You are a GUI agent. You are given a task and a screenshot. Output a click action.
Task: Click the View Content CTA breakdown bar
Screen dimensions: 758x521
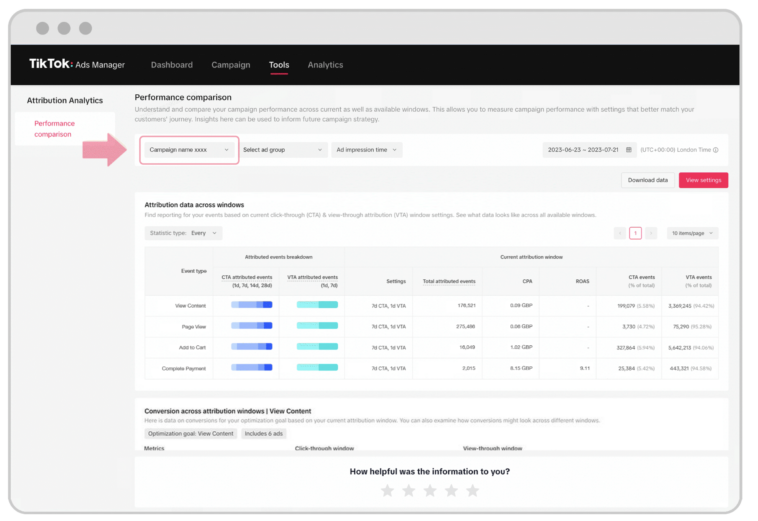[x=252, y=304]
